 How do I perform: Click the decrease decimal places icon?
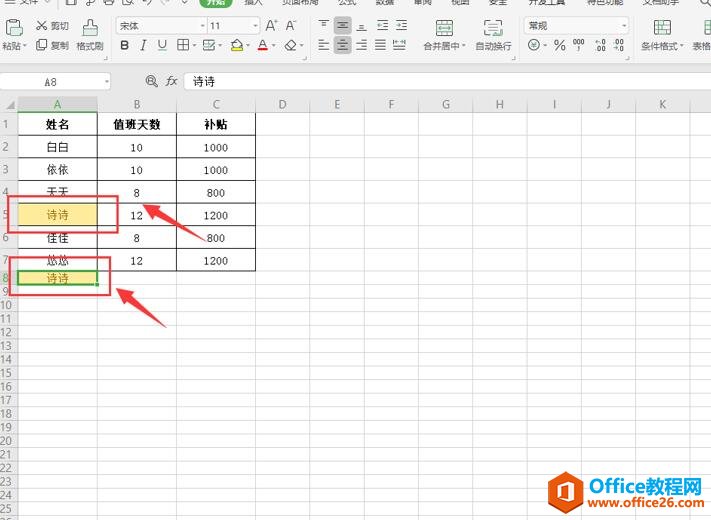(x=619, y=44)
